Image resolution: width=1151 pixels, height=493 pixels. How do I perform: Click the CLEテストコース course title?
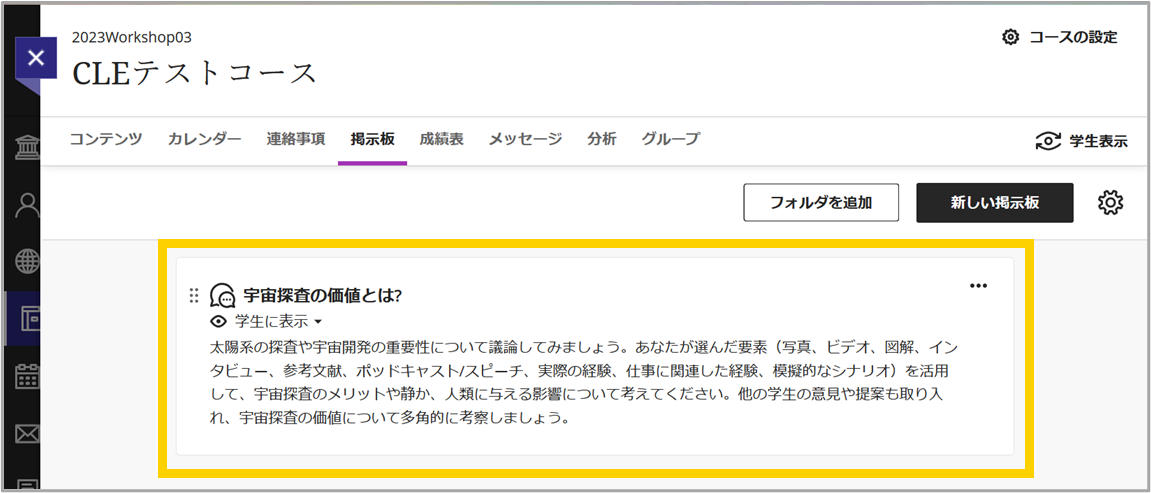(x=195, y=73)
